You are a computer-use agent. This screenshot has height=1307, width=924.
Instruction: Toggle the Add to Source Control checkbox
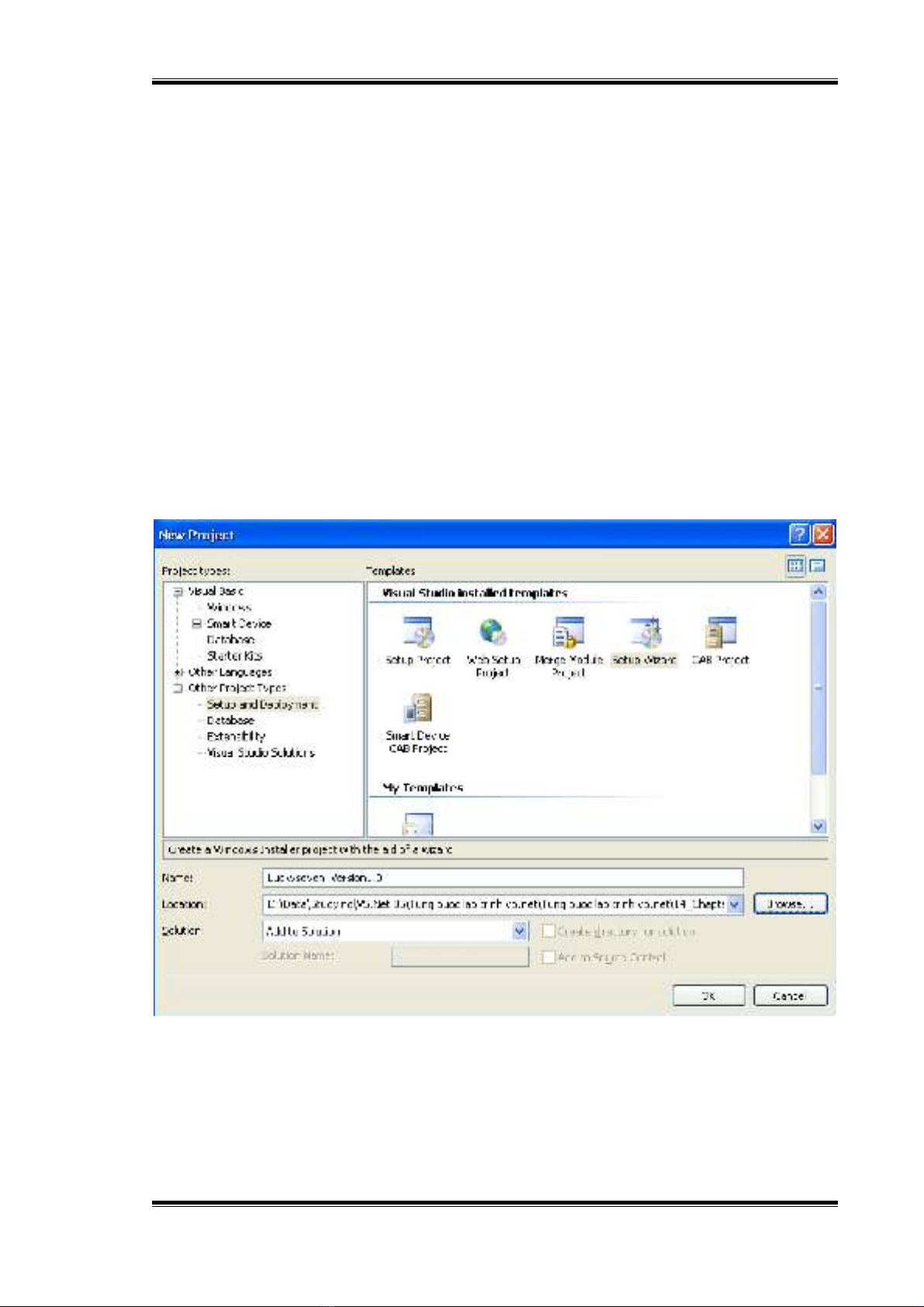[x=549, y=957]
